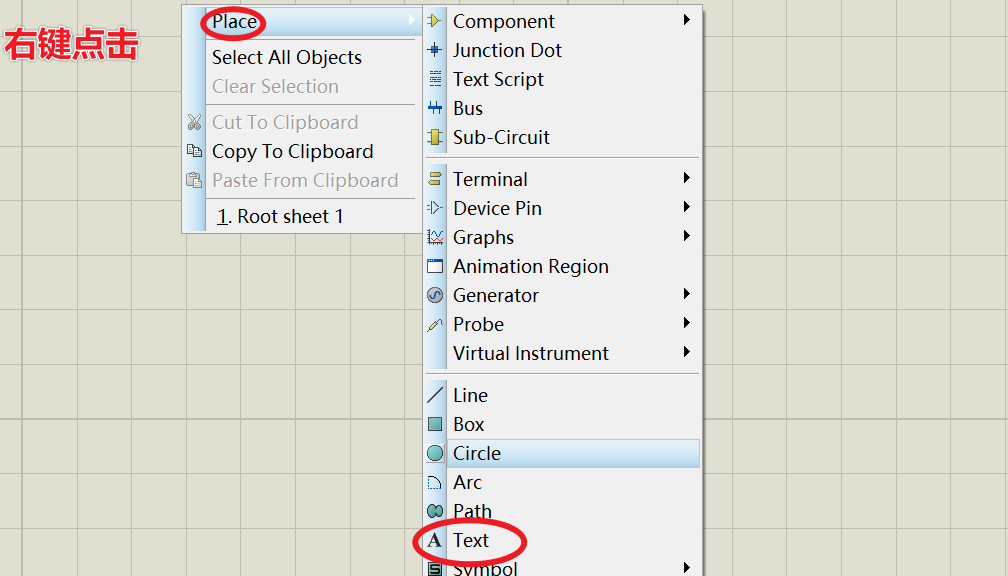Click the Probe icon
Viewport: 1008px width, 576px height.
tap(435, 325)
